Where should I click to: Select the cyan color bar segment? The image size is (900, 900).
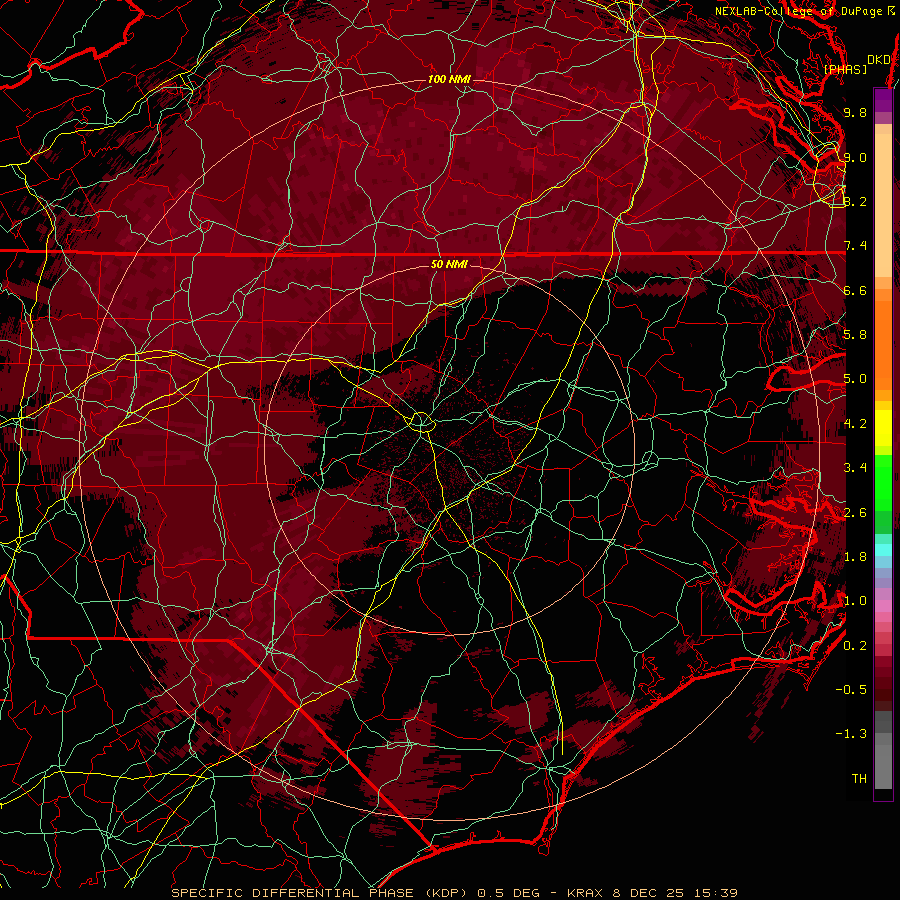point(883,550)
